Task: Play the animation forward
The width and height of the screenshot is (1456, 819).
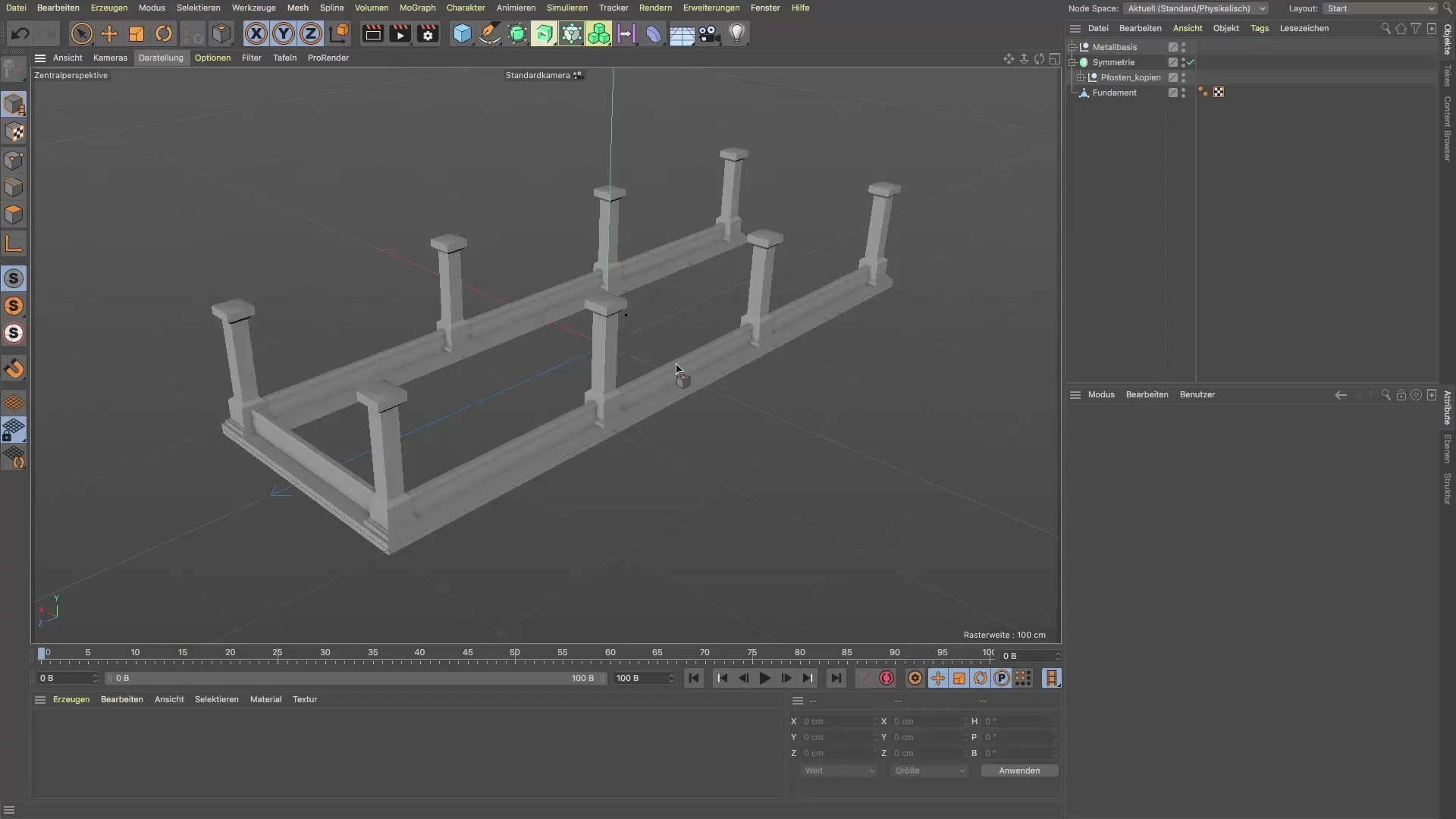Action: pos(764,678)
